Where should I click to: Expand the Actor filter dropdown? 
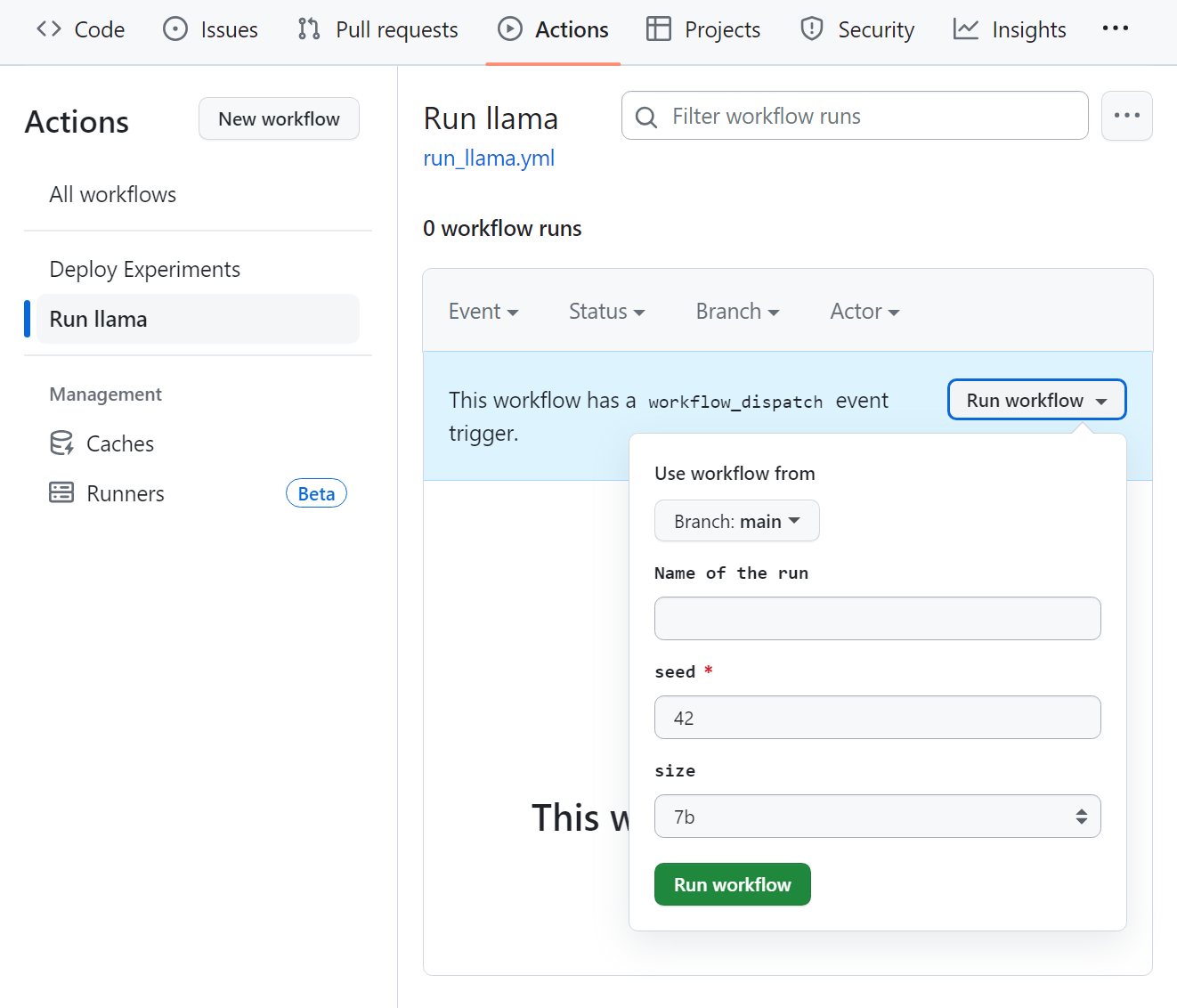[865, 311]
